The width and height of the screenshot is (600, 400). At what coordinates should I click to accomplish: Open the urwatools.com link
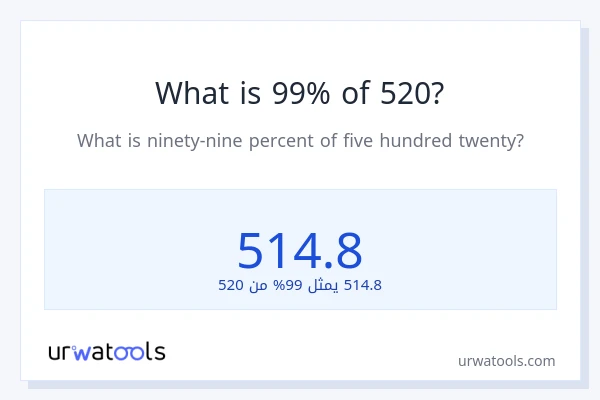point(506,360)
